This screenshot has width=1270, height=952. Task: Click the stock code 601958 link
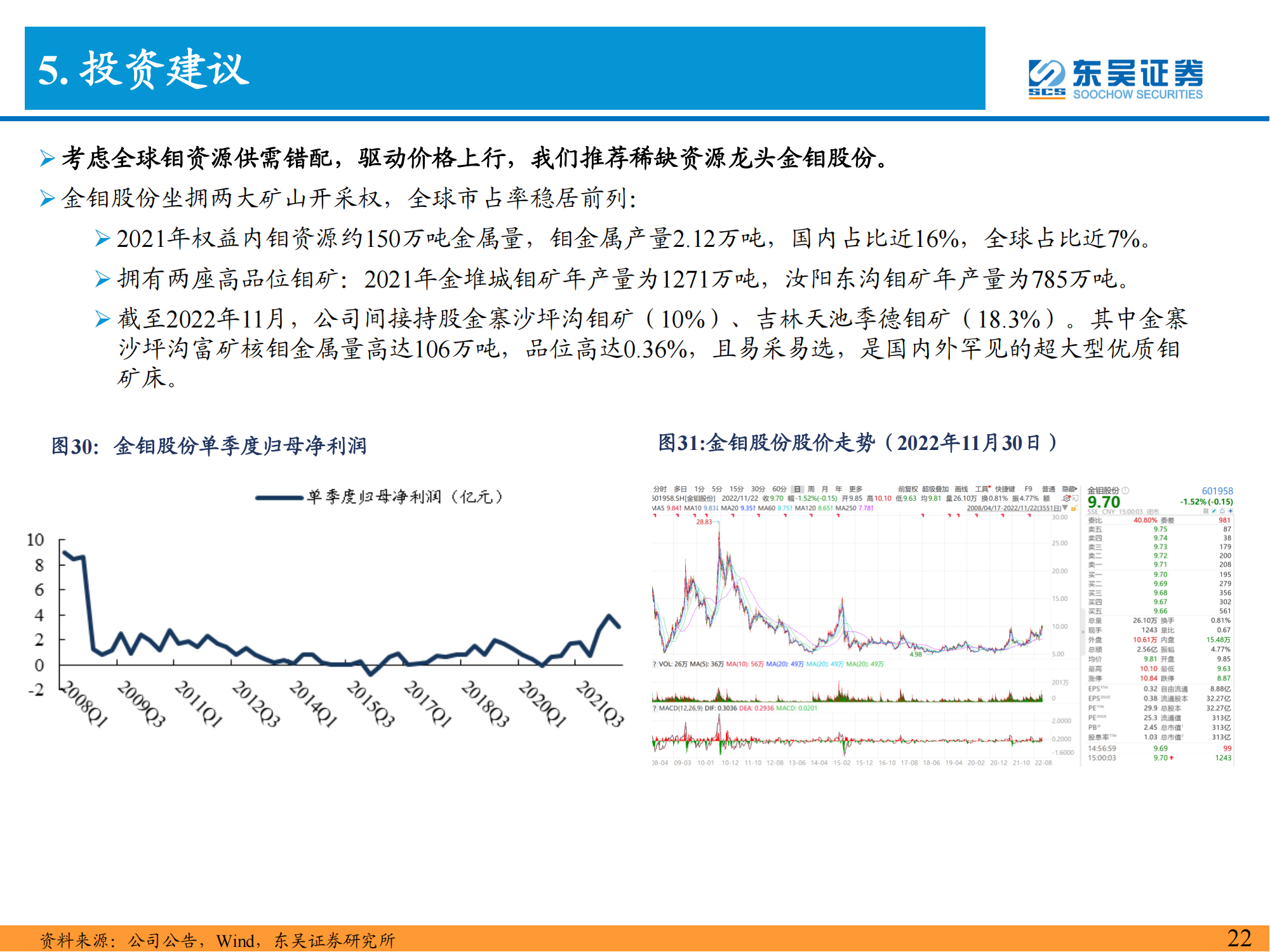click(x=1217, y=491)
